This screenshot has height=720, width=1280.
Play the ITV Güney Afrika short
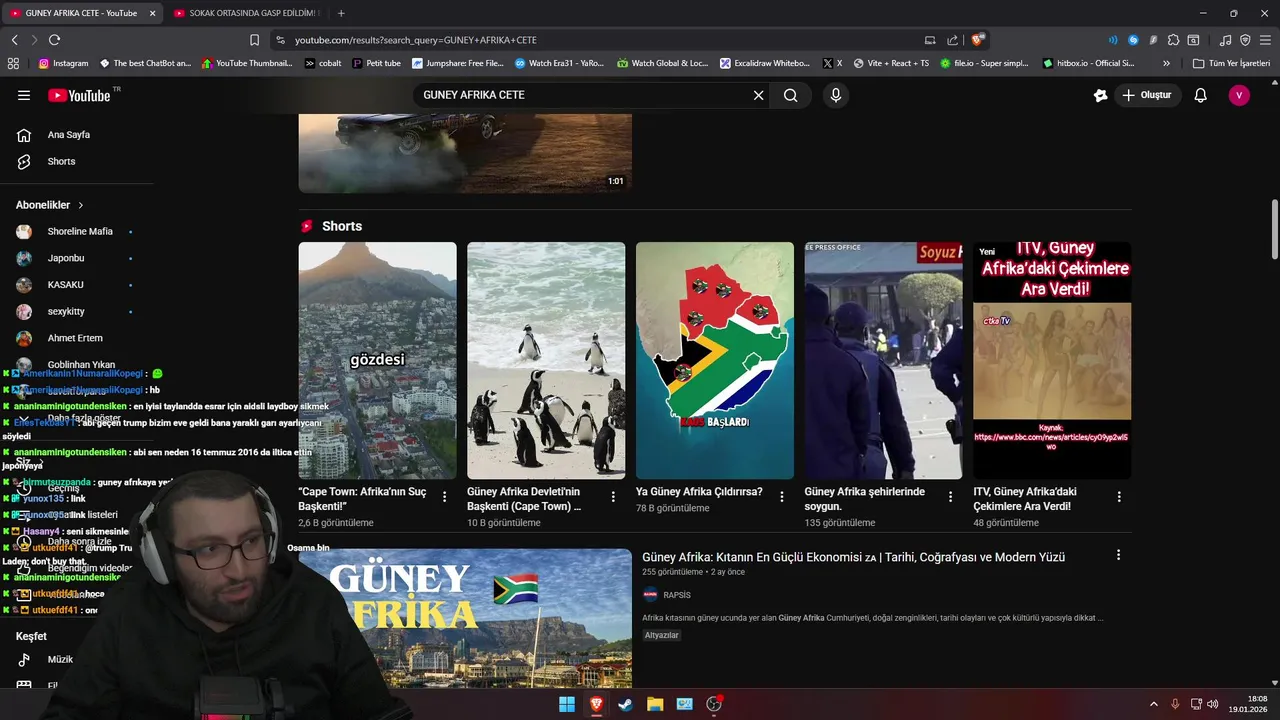pyautogui.click(x=1052, y=360)
